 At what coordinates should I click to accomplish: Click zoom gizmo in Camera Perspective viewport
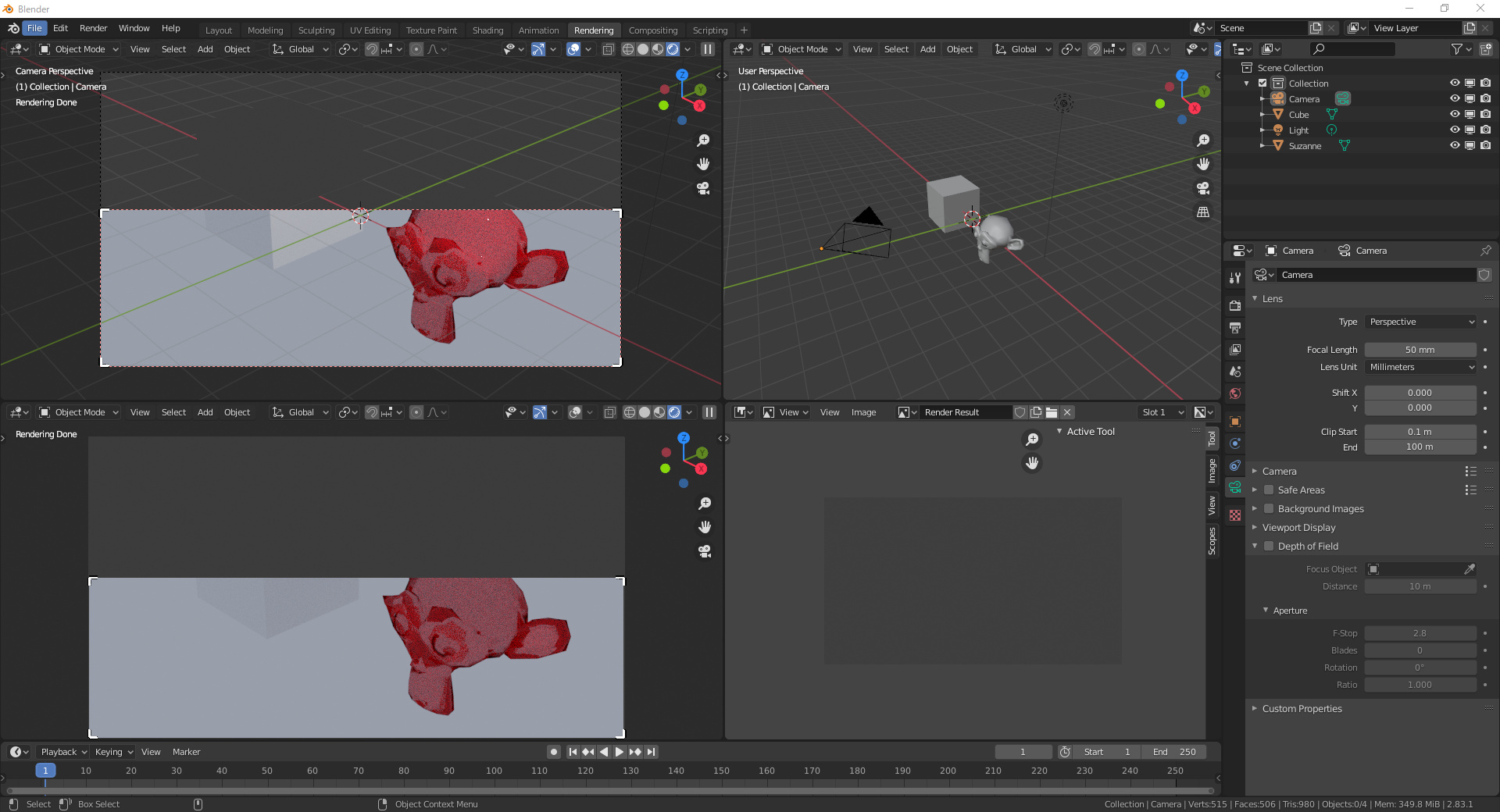(x=703, y=141)
